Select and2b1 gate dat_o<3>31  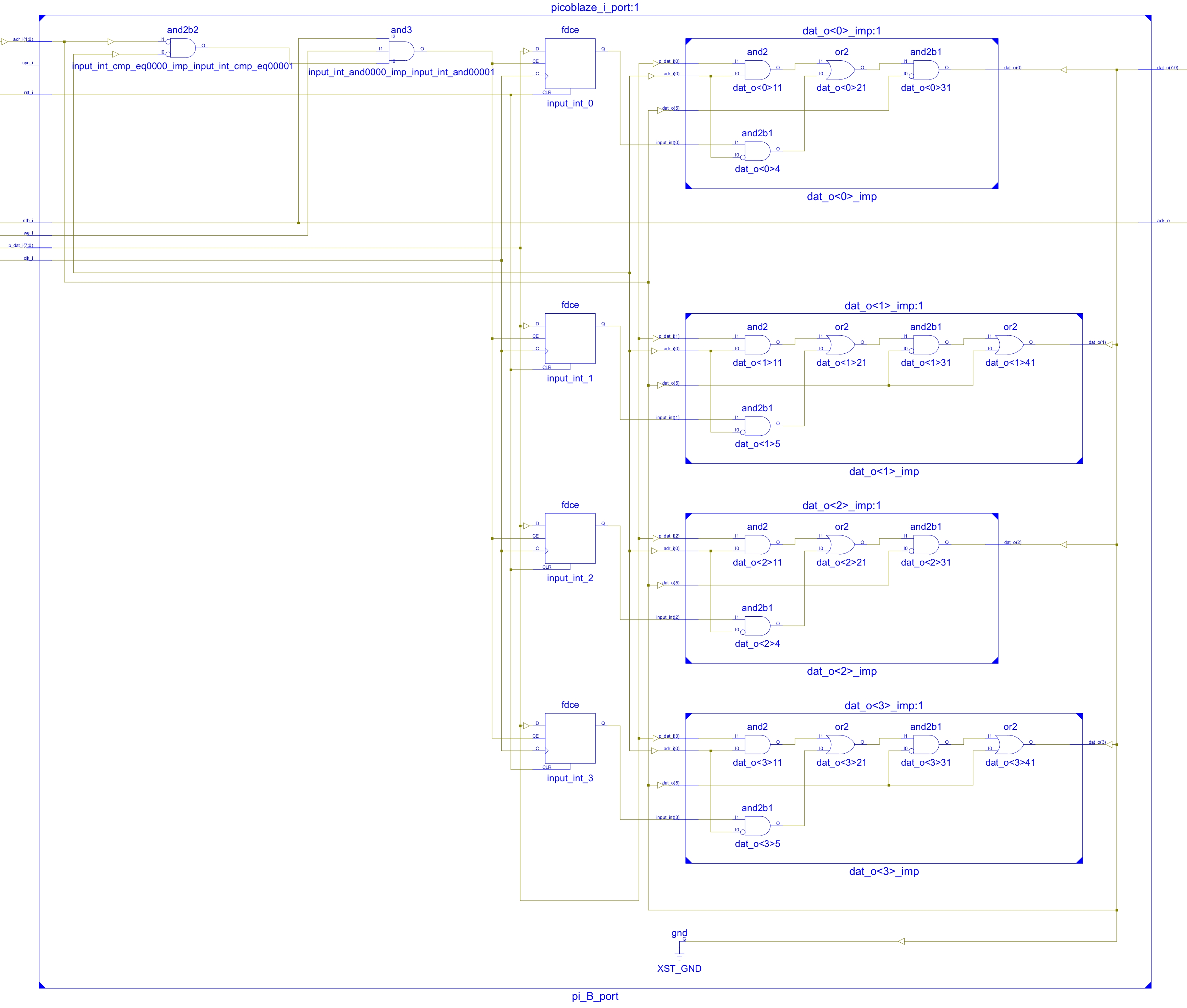pos(926,745)
